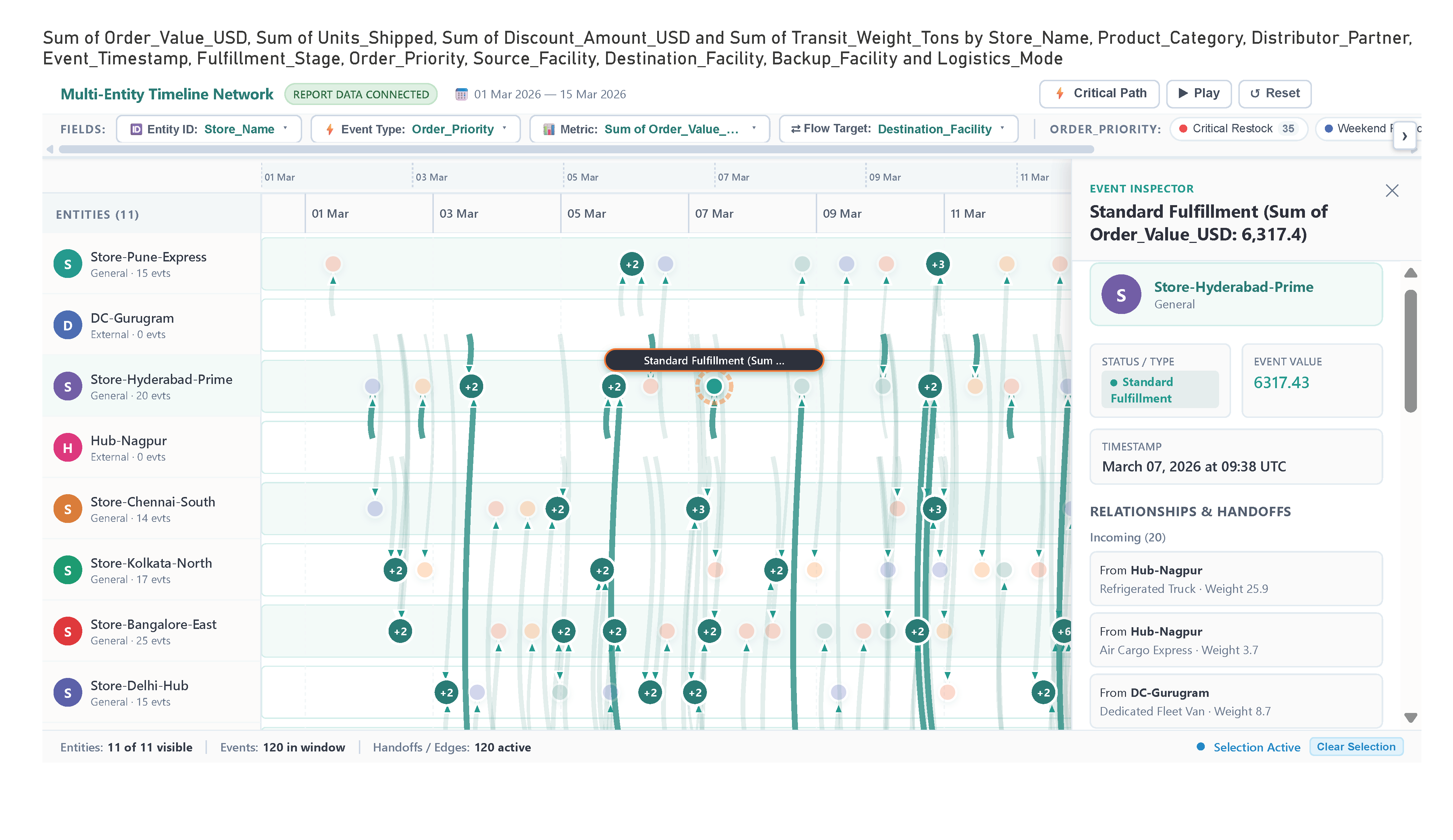Reset the timeline view
The image size is (1453, 840).
pos(1275,93)
